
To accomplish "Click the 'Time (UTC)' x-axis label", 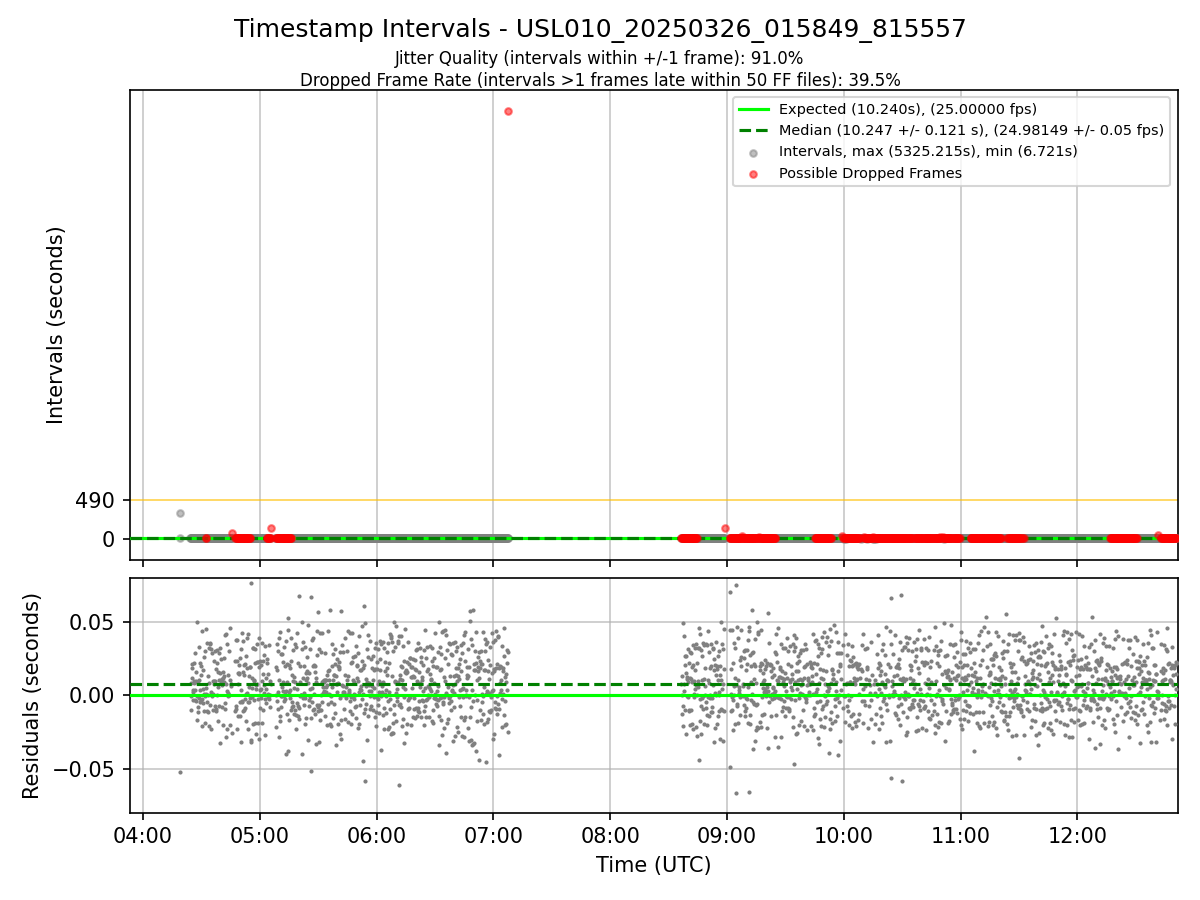I will pyautogui.click(x=653, y=865).
